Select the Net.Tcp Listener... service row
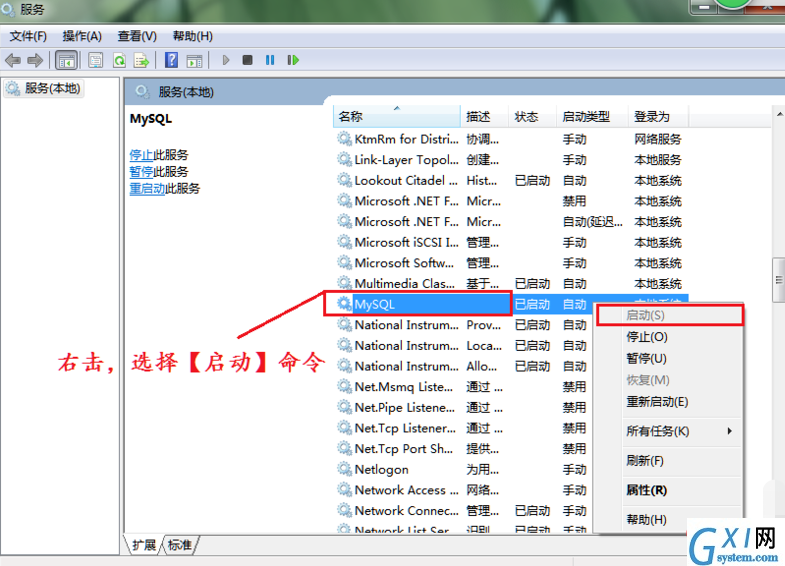Viewport: 785px width, 566px height. 463,428
